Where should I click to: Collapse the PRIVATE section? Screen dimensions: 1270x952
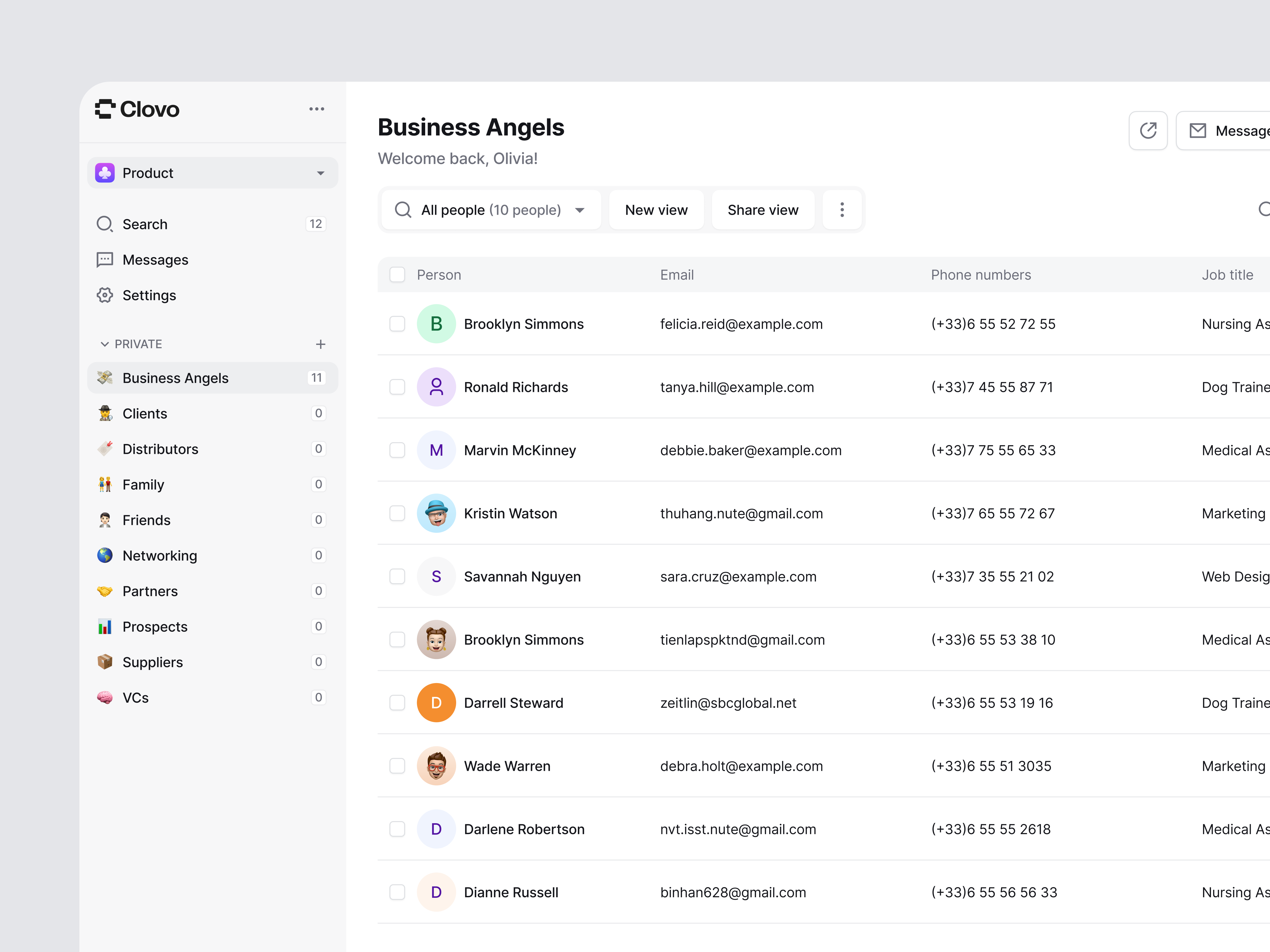click(105, 344)
